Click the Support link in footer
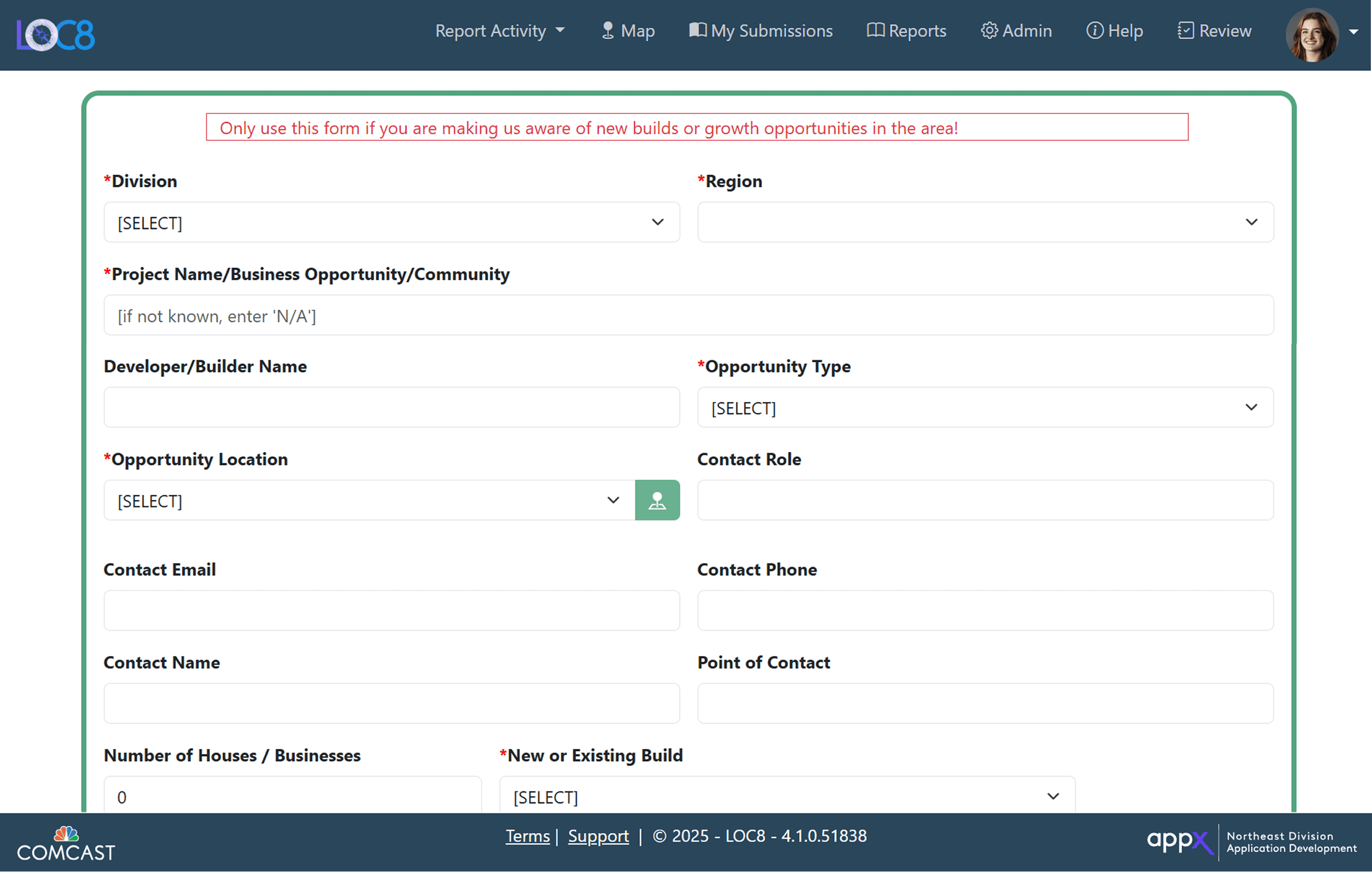This screenshot has height=872, width=1372. click(x=598, y=836)
